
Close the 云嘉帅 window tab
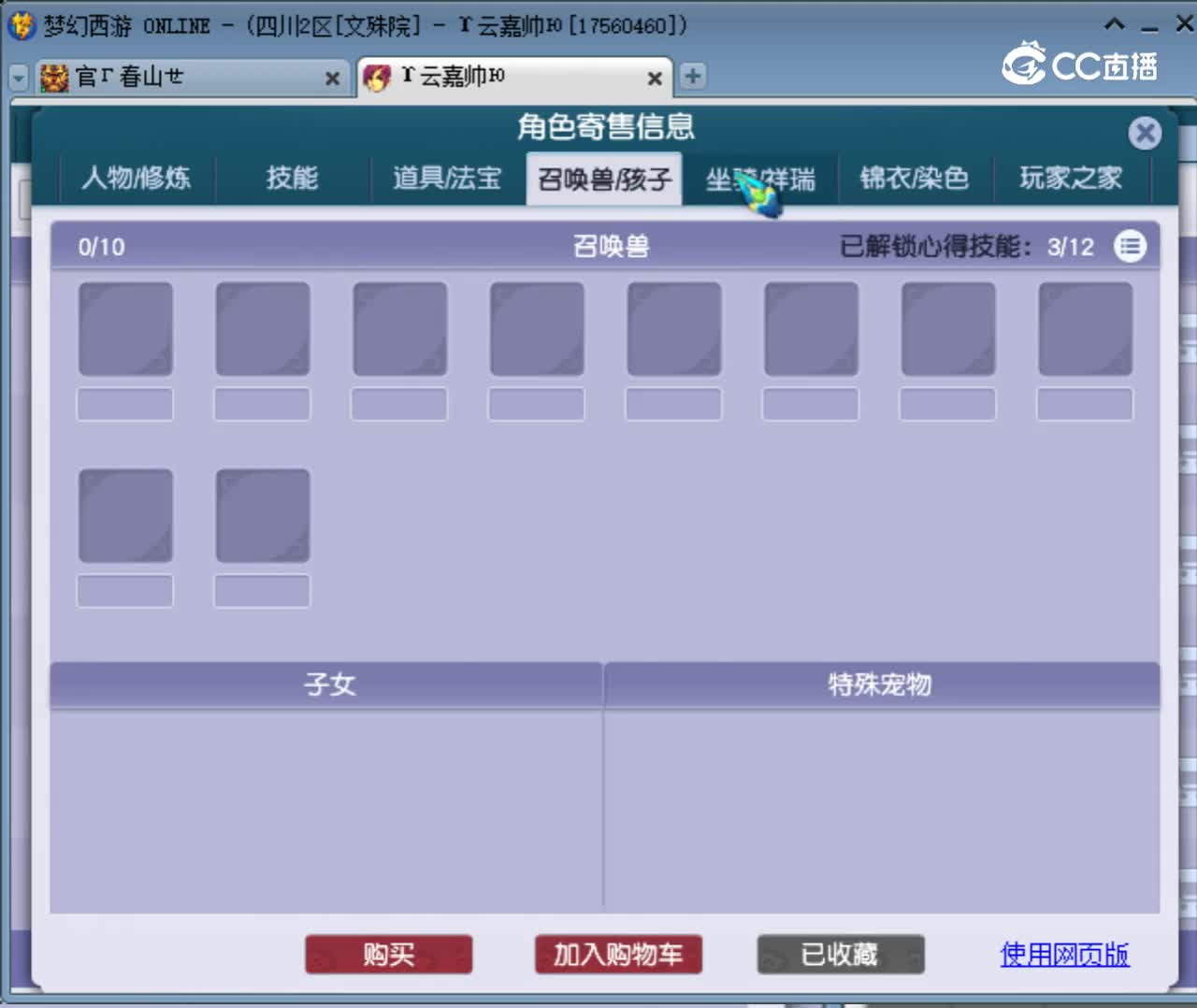(x=655, y=79)
